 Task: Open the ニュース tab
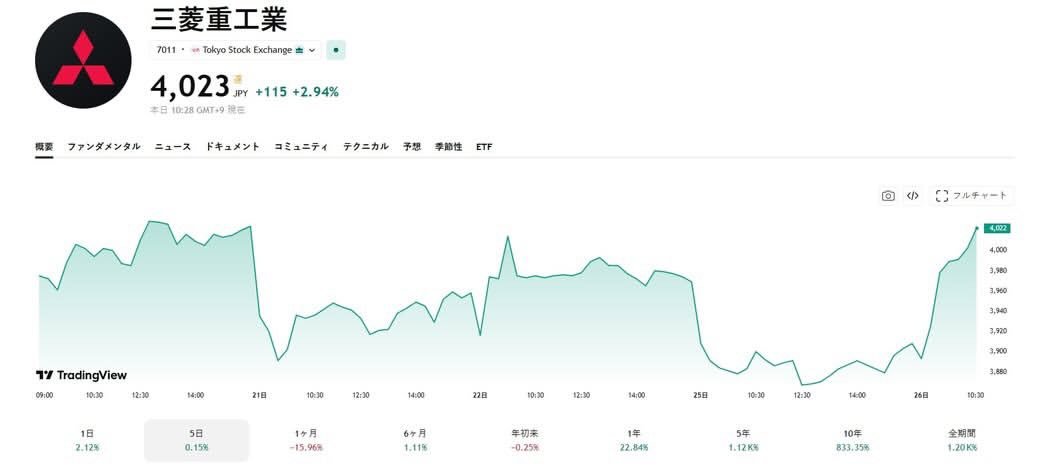tap(173, 147)
